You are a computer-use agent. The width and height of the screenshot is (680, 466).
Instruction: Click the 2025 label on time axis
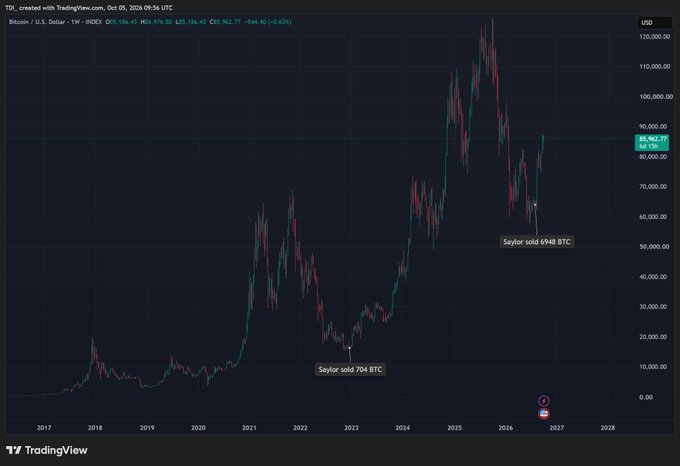[454, 428]
